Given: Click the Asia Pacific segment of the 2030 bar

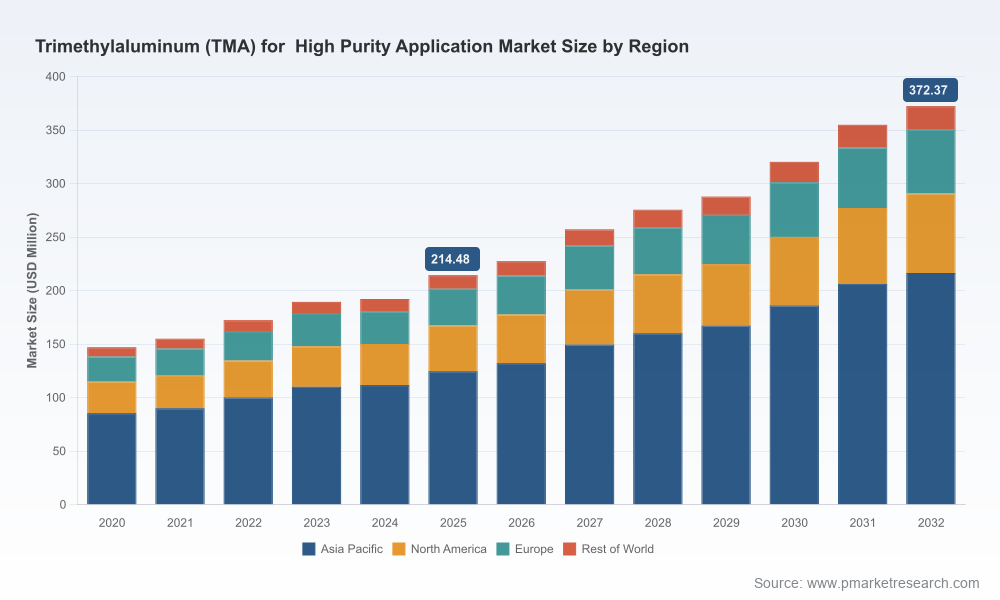Looking at the screenshot, I should click(794, 406).
